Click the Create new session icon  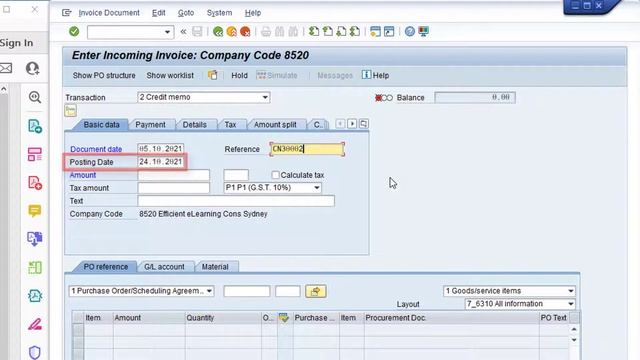[375, 31]
